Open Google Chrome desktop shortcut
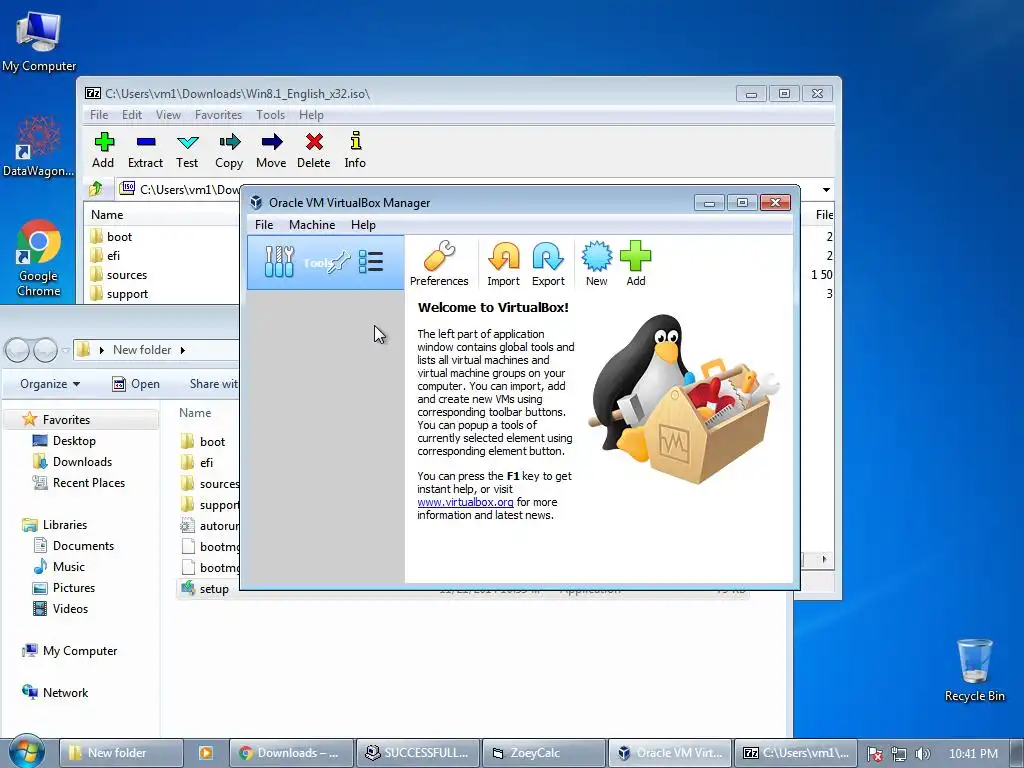The image size is (1024, 768). tap(39, 259)
